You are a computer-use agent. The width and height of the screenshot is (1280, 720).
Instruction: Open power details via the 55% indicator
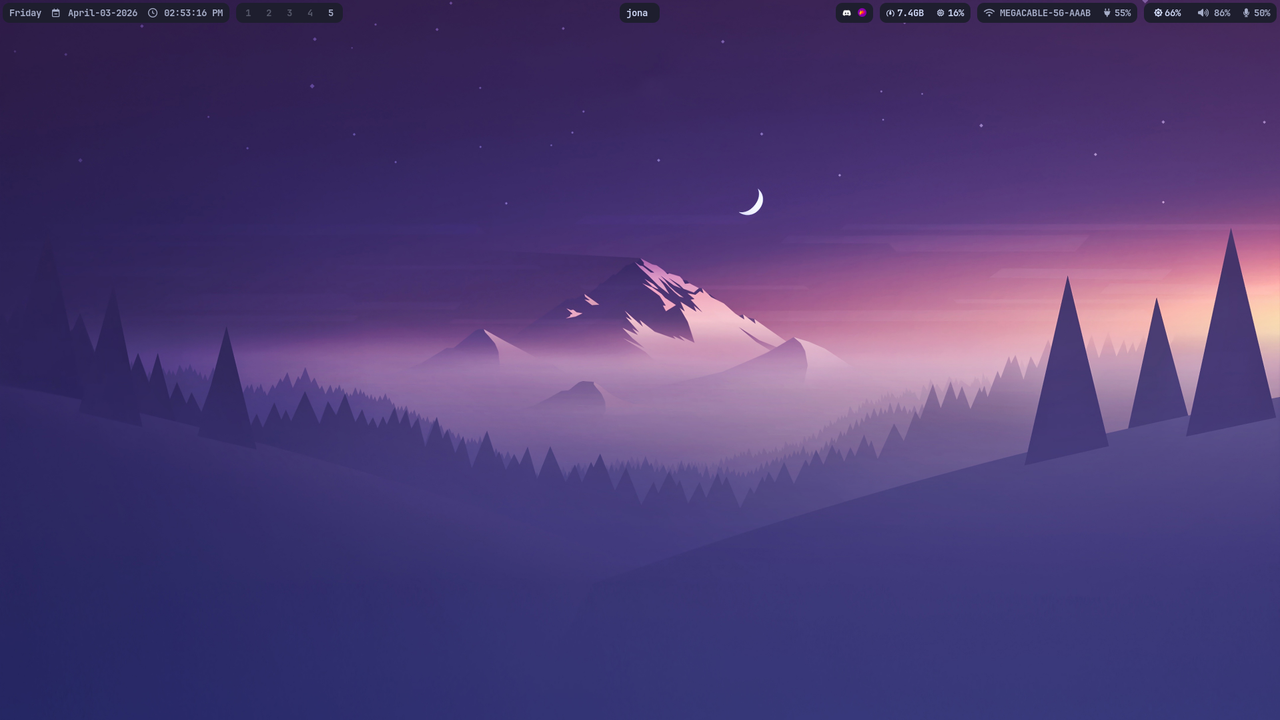1122,13
